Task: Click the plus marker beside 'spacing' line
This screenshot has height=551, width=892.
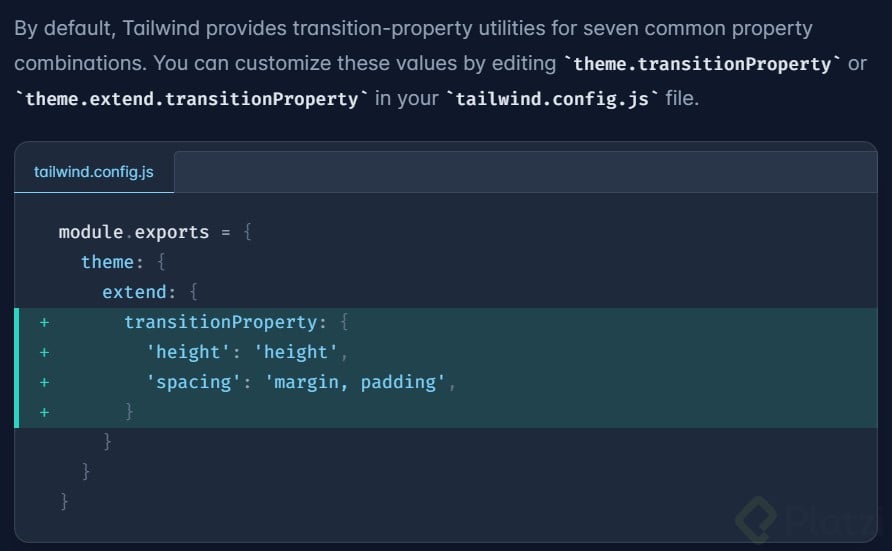Action: point(44,383)
